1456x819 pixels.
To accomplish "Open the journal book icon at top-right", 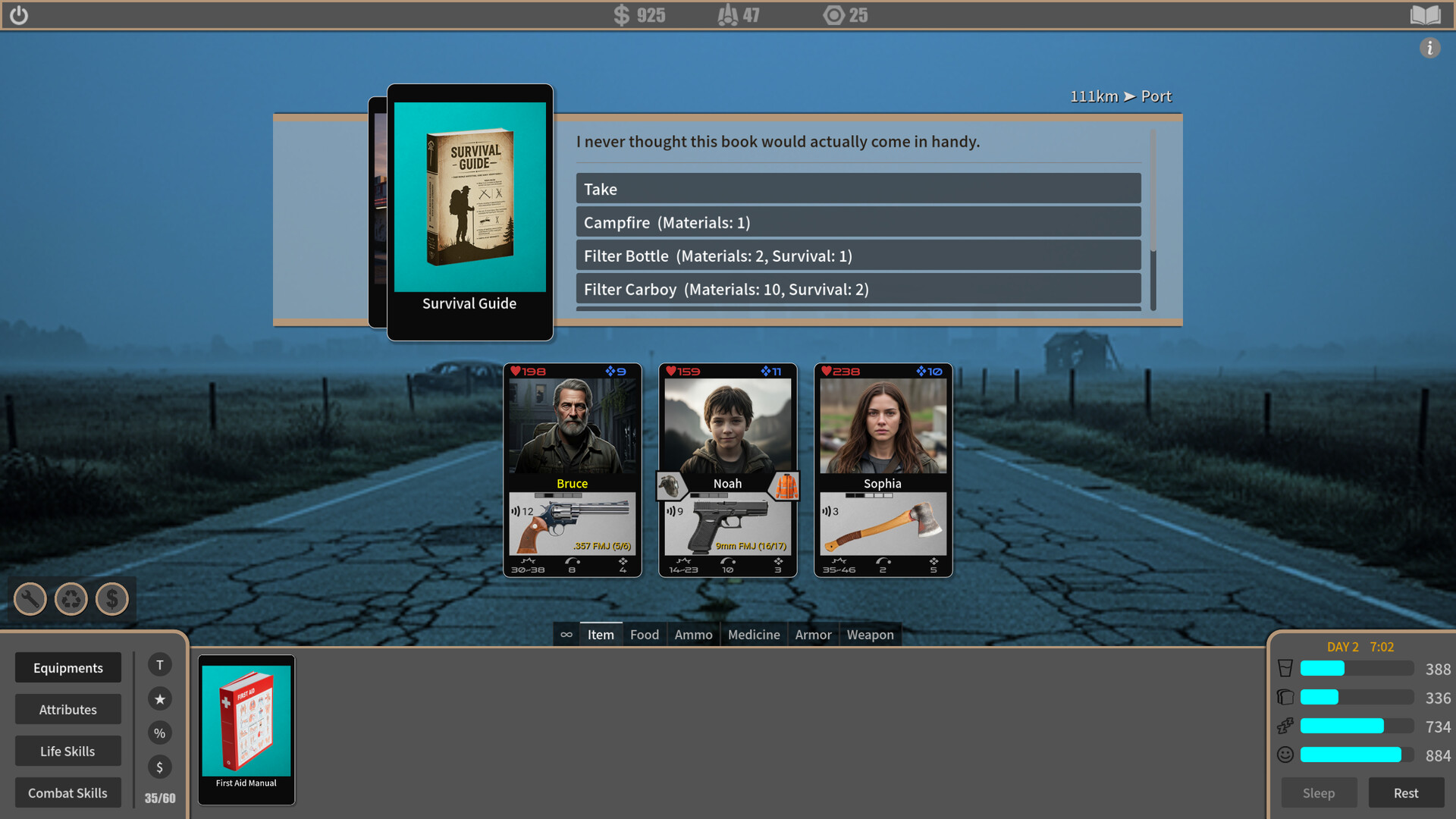I will click(x=1426, y=14).
